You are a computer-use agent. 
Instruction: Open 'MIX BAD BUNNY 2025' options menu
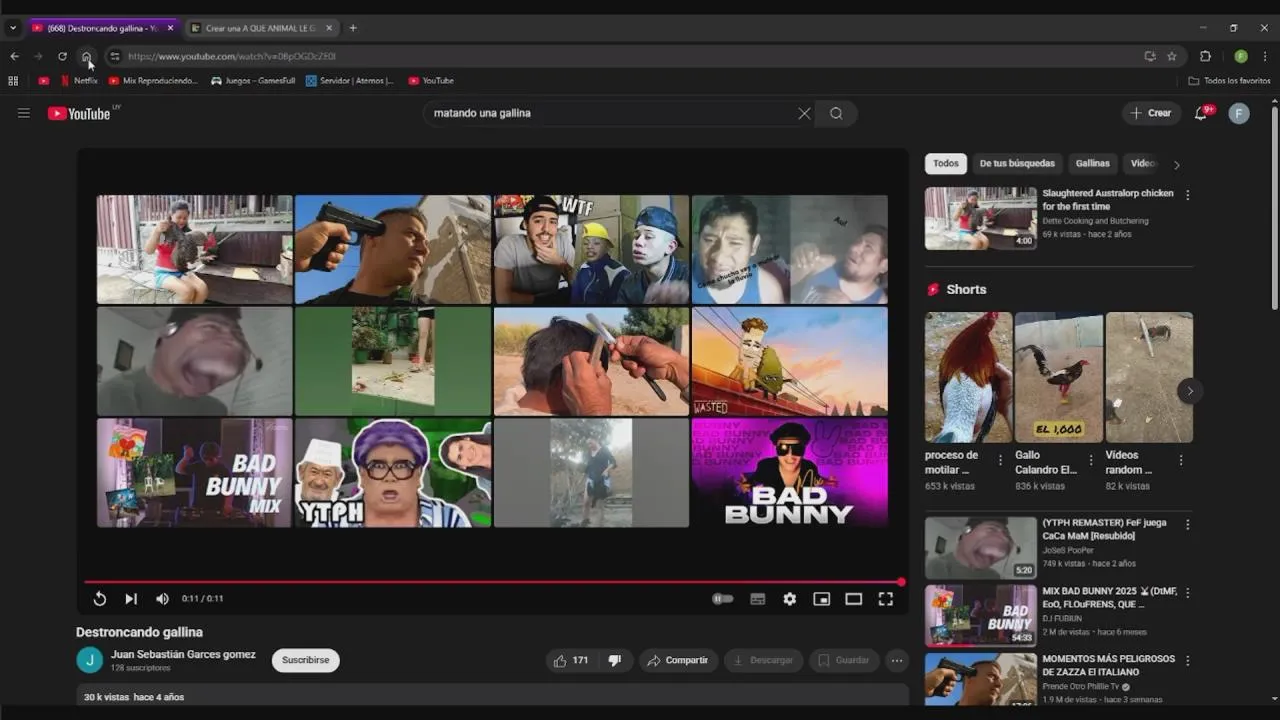tap(1188, 593)
